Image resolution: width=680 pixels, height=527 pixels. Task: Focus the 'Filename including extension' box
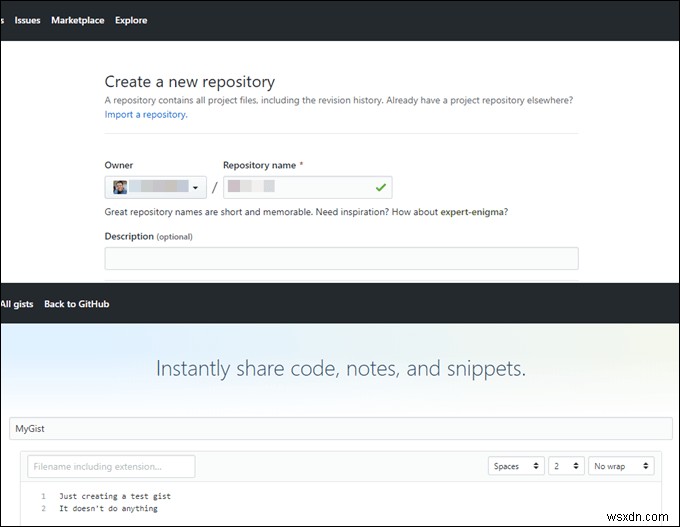coord(111,467)
